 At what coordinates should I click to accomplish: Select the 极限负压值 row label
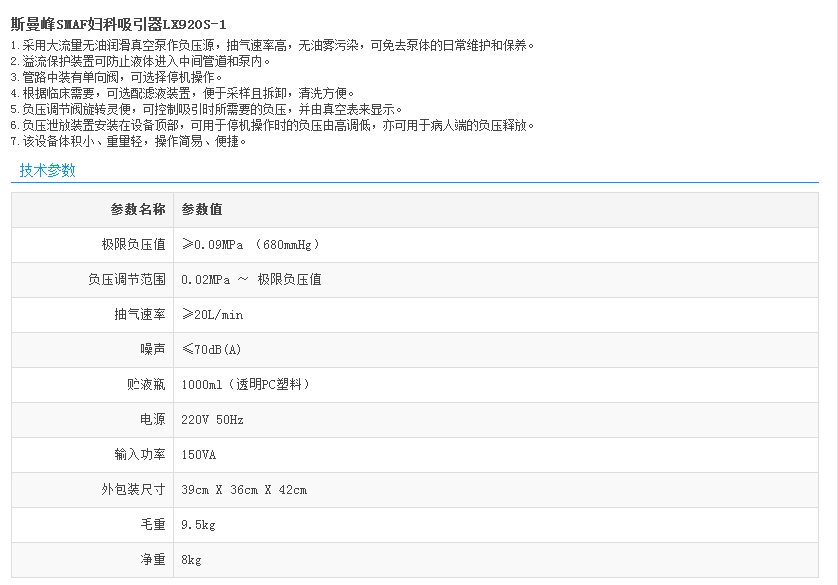[x=133, y=244]
